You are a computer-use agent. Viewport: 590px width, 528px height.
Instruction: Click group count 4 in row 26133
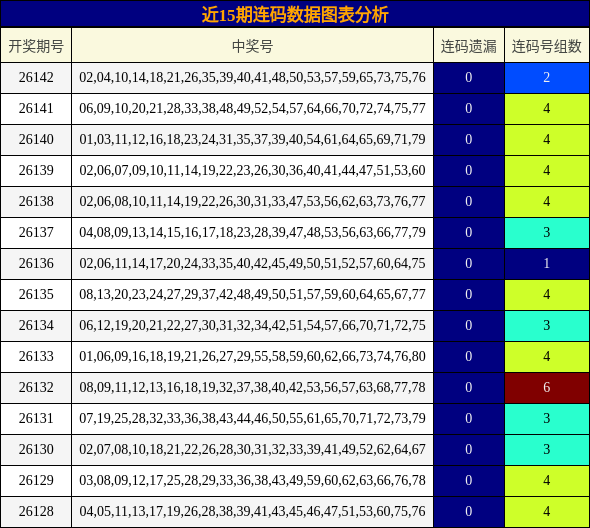547,356
